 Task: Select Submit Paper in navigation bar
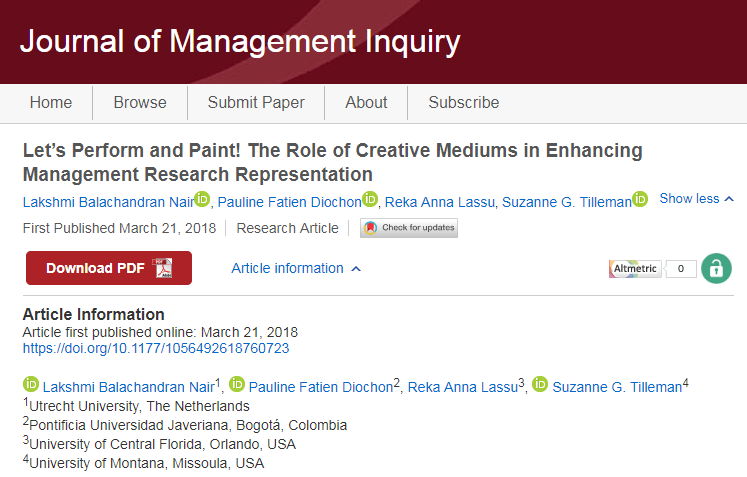tap(256, 103)
